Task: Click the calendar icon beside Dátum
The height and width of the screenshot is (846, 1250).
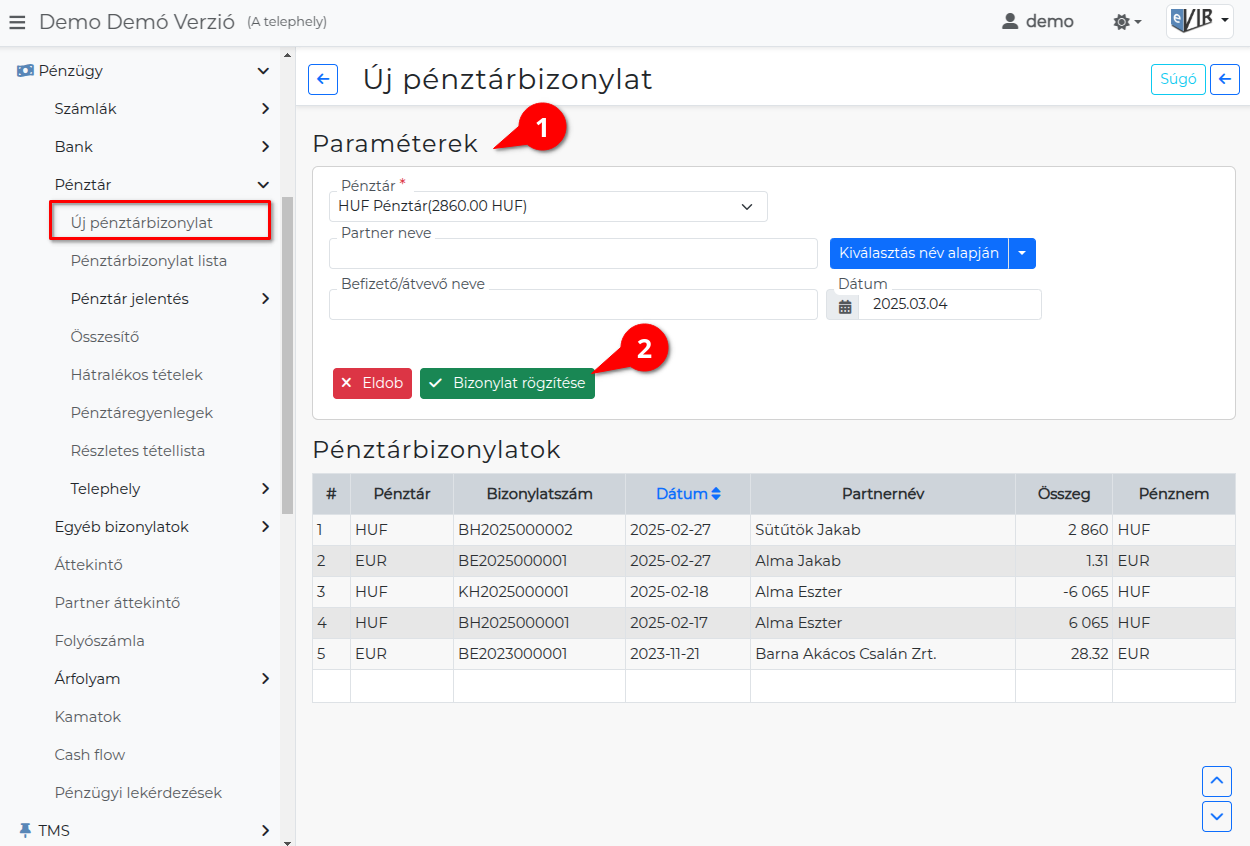Action: 845,305
